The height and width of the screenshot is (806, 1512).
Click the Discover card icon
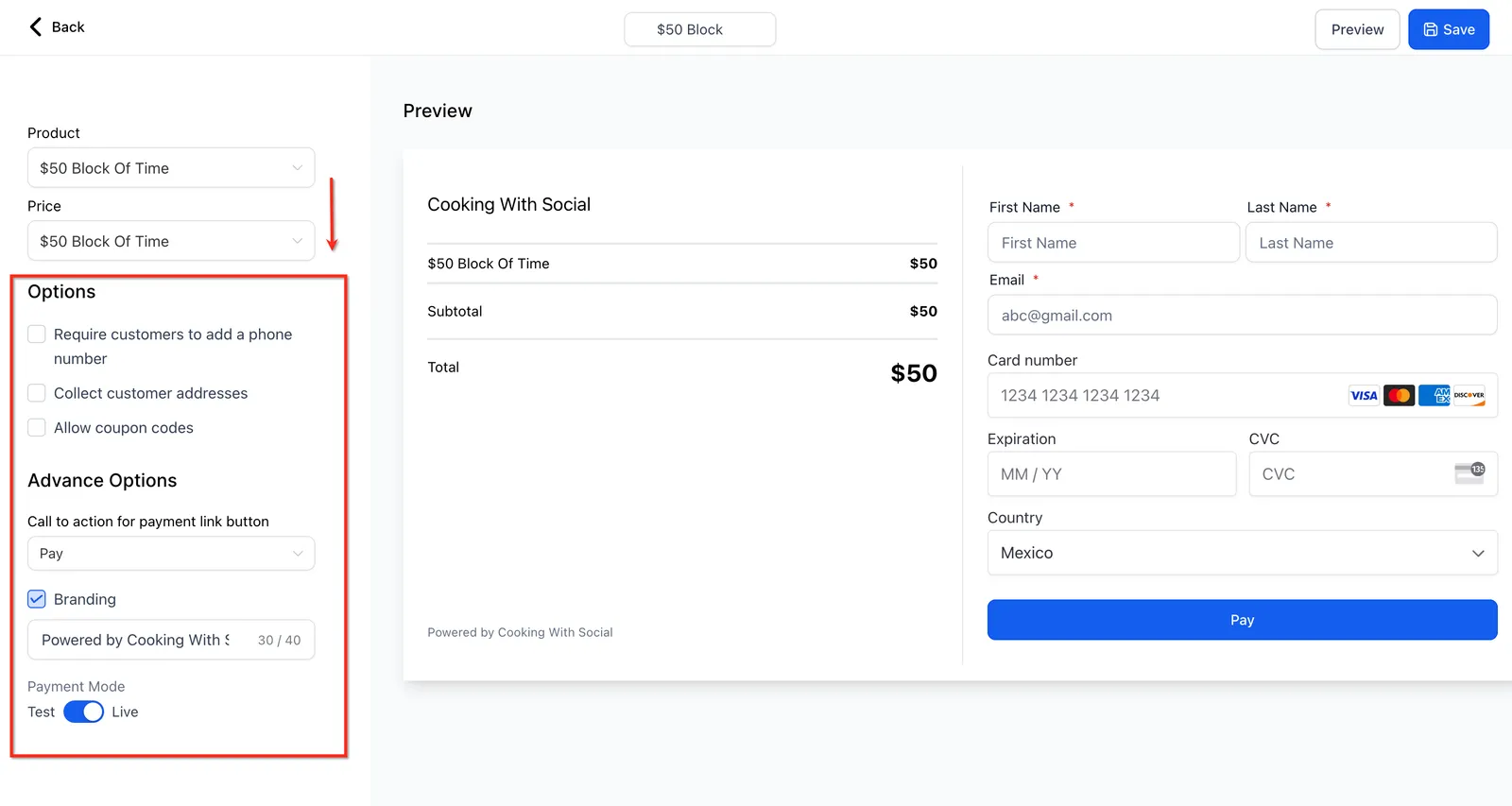click(1469, 396)
